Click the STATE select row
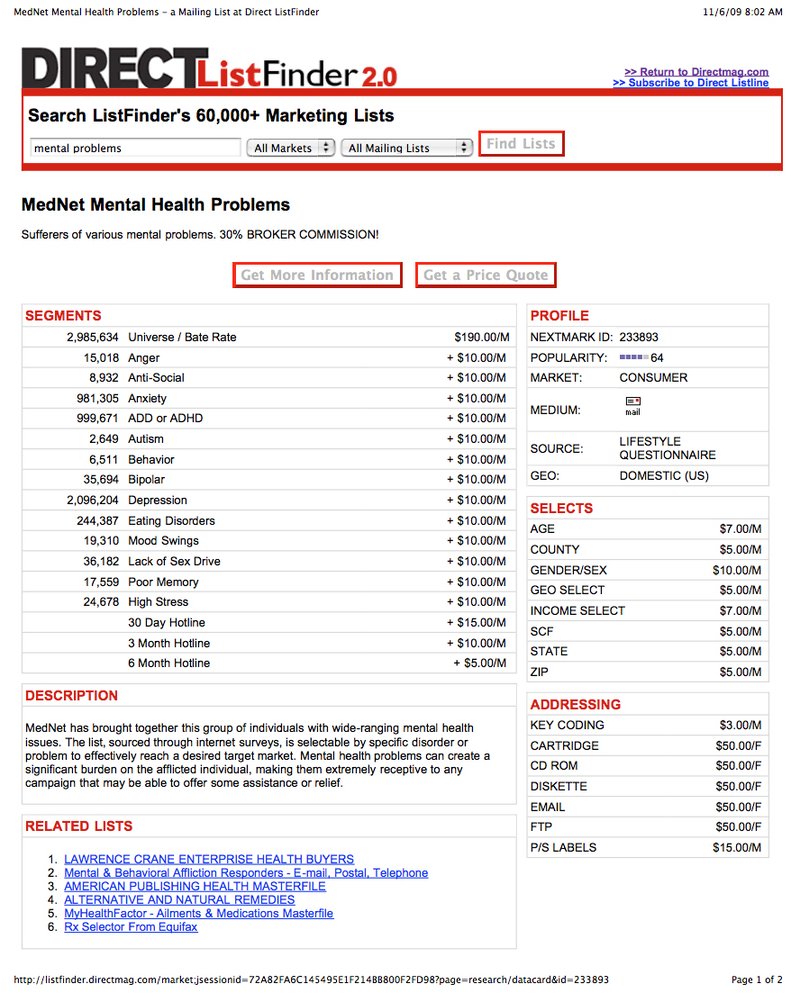Screen dimensions: 800x1002 [x=647, y=651]
